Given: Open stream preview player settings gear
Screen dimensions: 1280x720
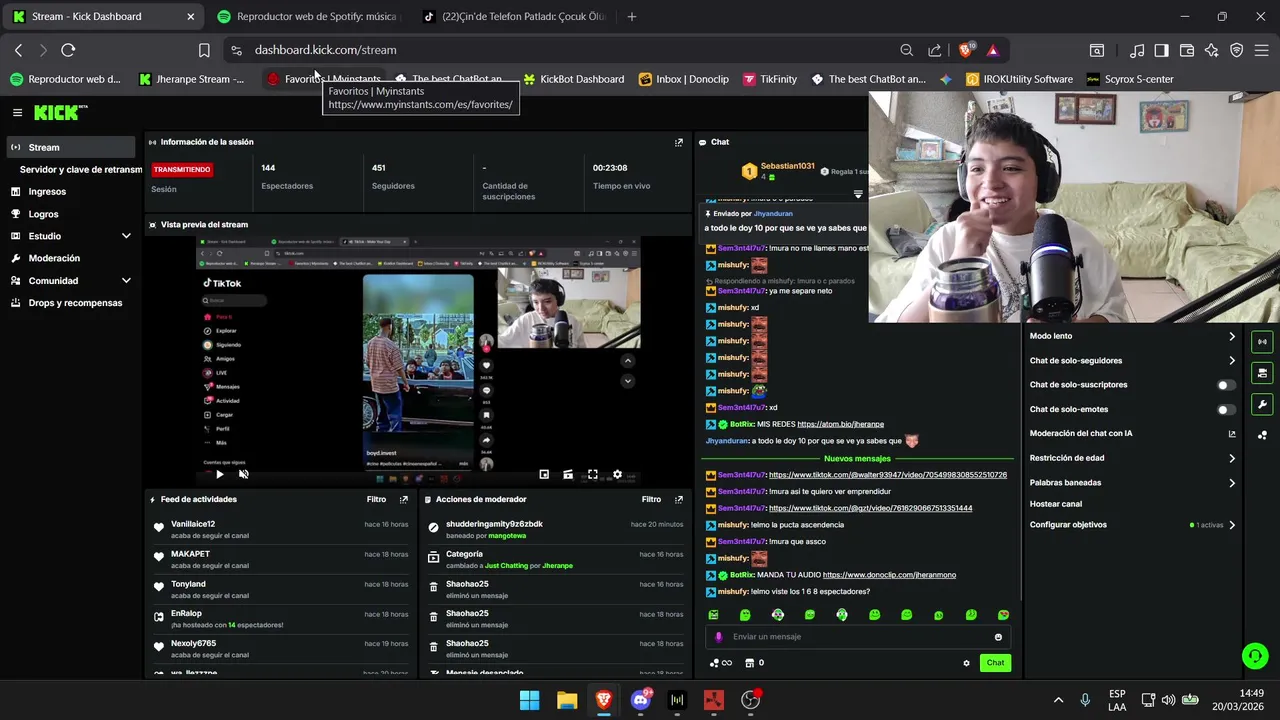Looking at the screenshot, I should pyautogui.click(x=617, y=474).
